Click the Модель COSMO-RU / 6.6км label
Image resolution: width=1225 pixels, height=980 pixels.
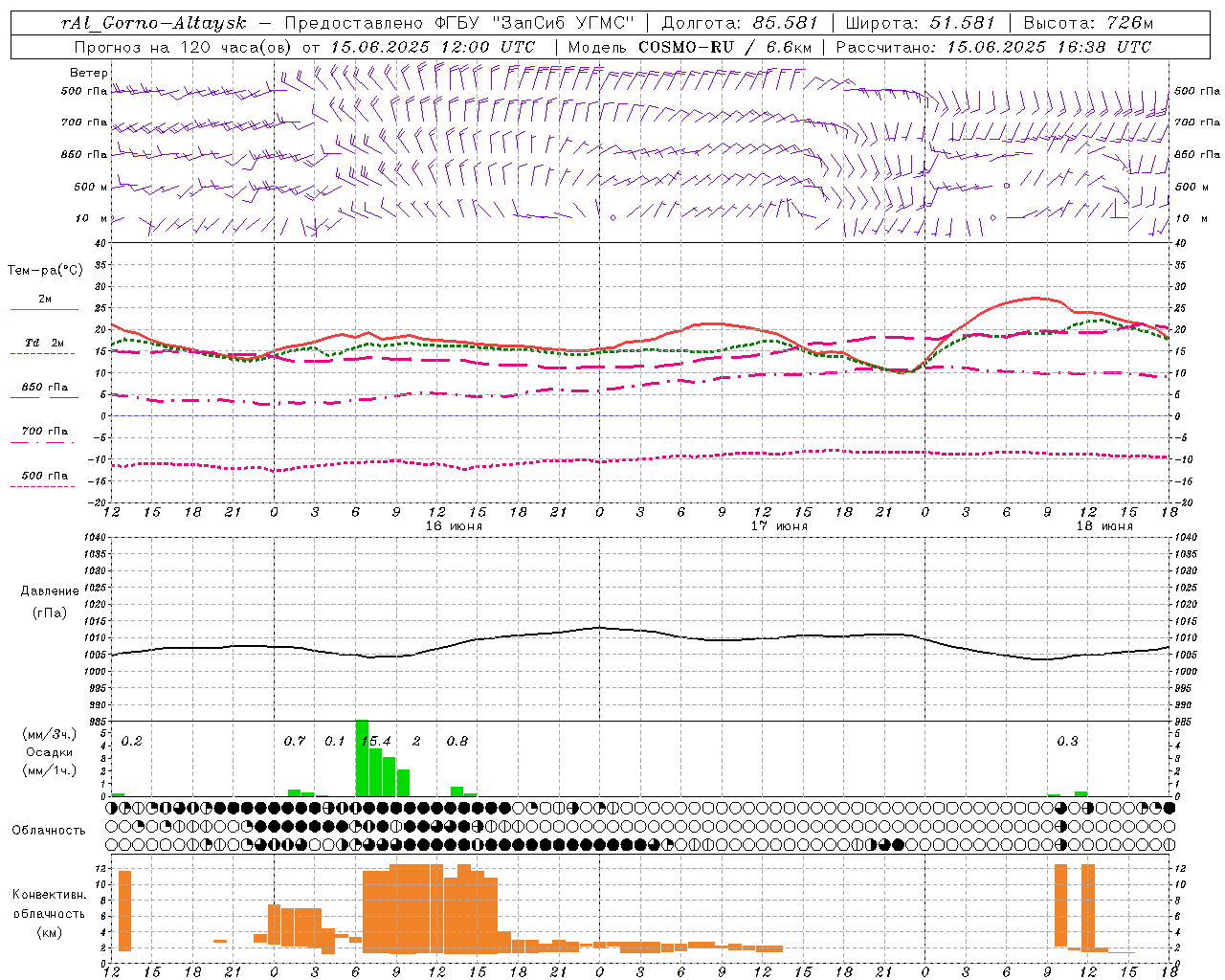(690, 47)
